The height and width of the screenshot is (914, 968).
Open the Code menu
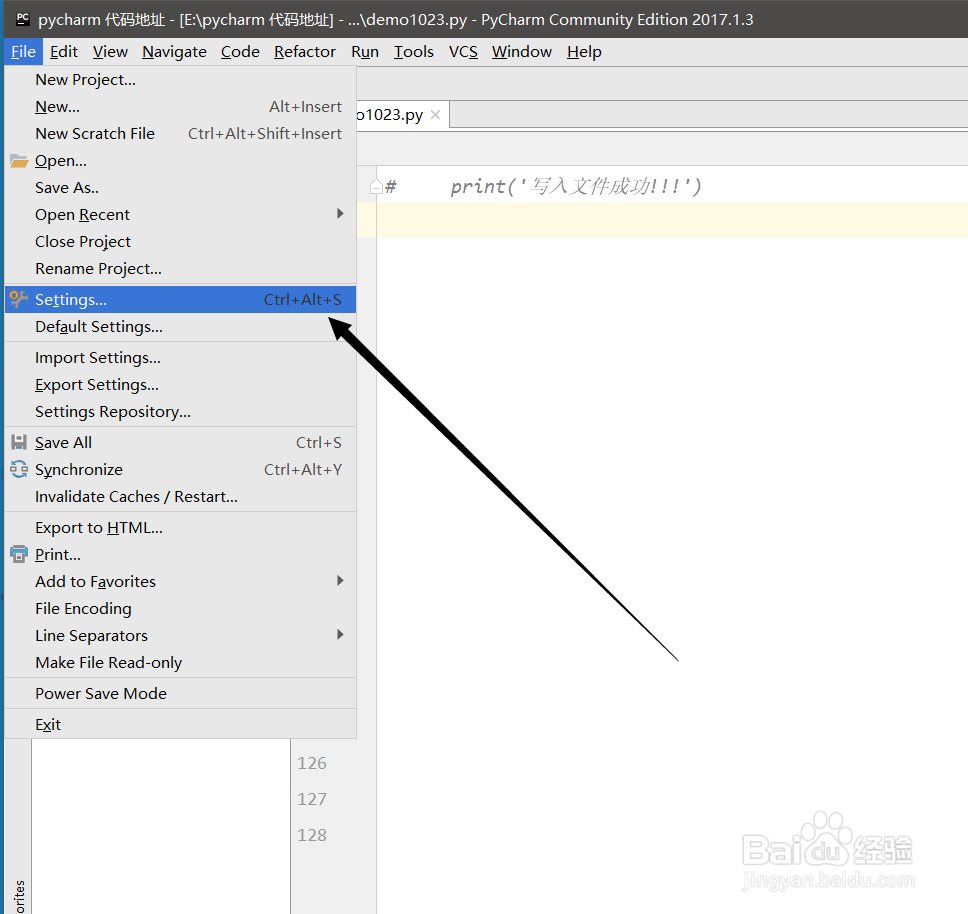point(240,52)
